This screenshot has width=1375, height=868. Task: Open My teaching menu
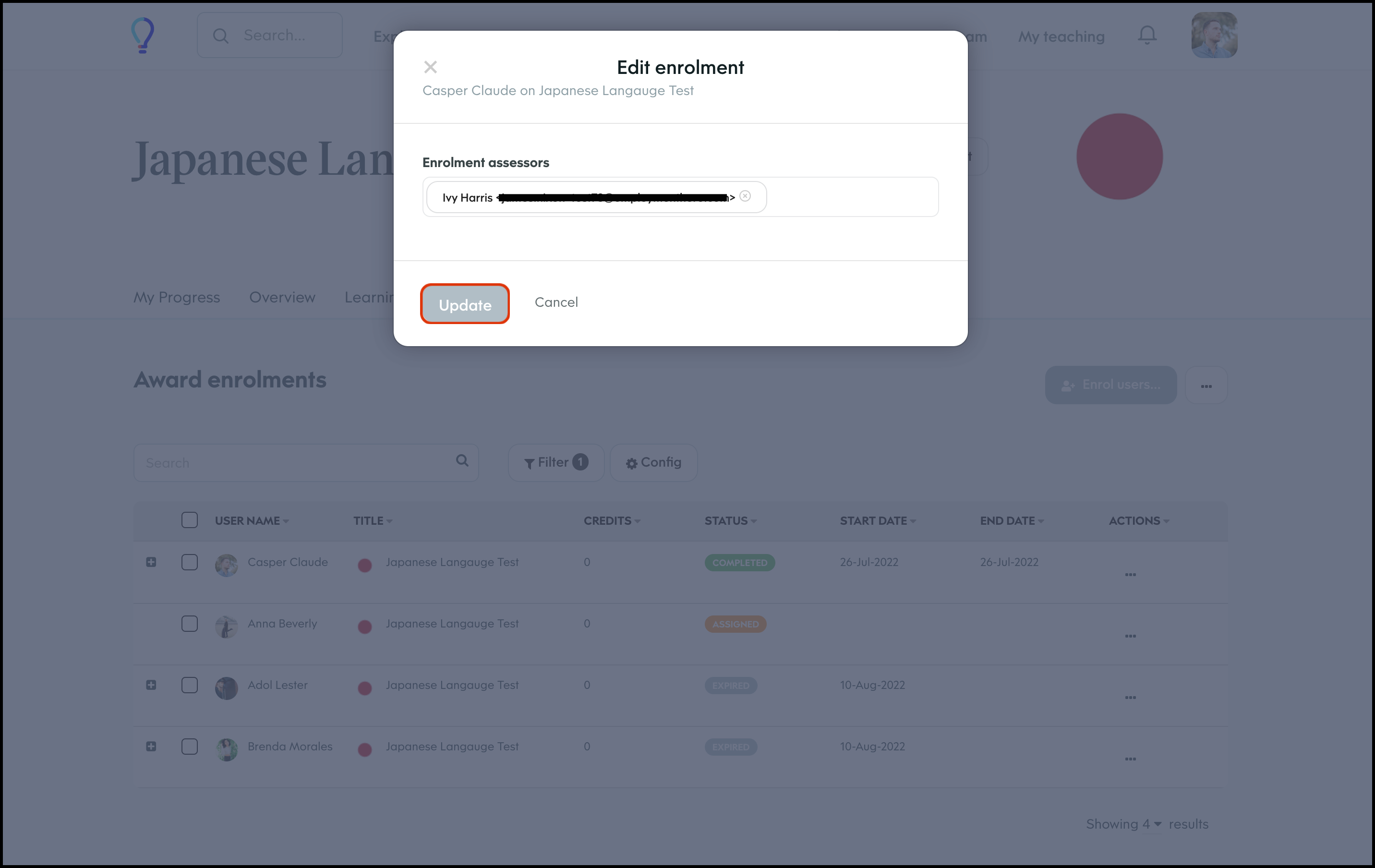[1061, 36]
